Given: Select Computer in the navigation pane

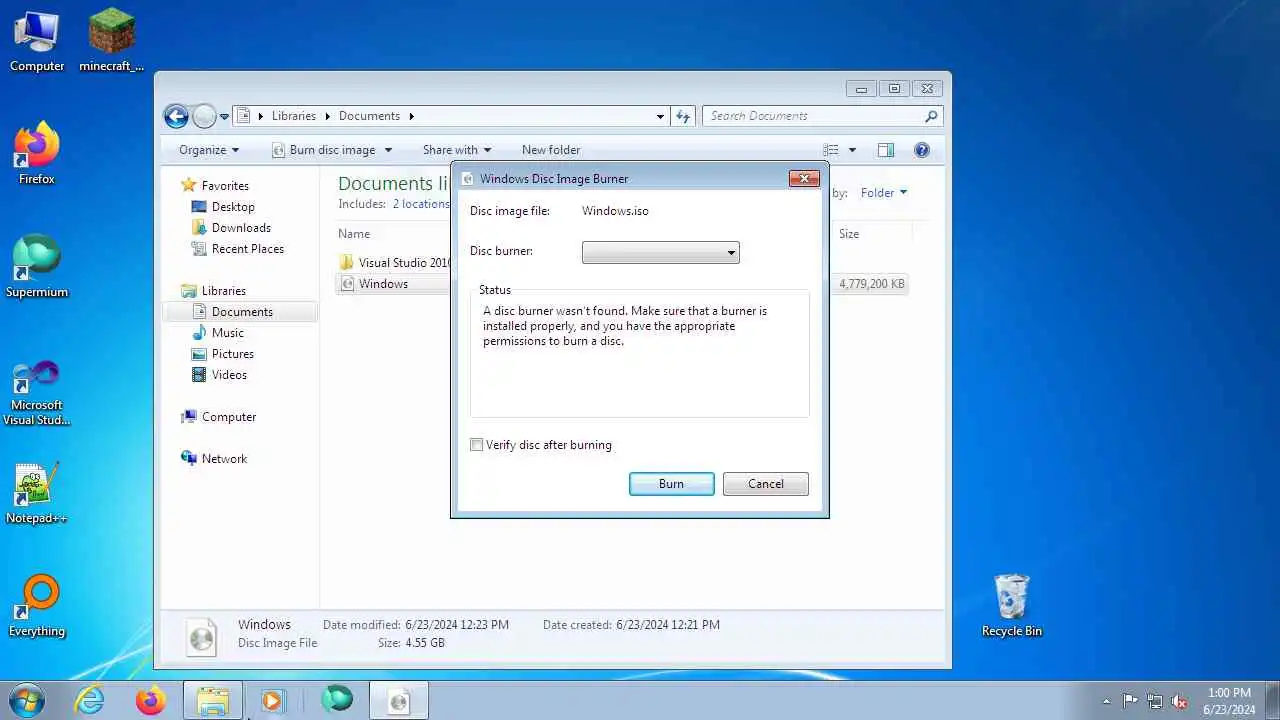Looking at the screenshot, I should click(229, 417).
